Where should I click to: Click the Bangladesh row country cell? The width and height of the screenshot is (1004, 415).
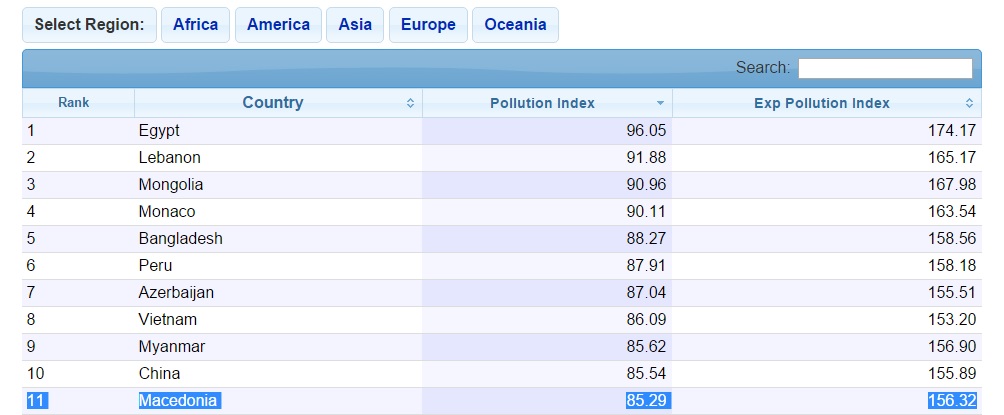click(279, 239)
